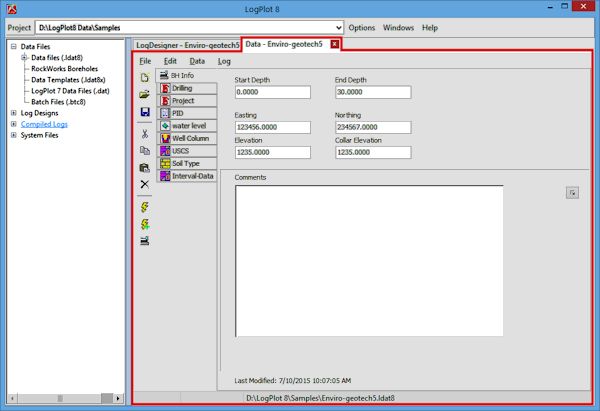Screen dimensions: 600x411
Task: Click the Project label beside the path field
Action: pyautogui.click(x=19, y=28)
